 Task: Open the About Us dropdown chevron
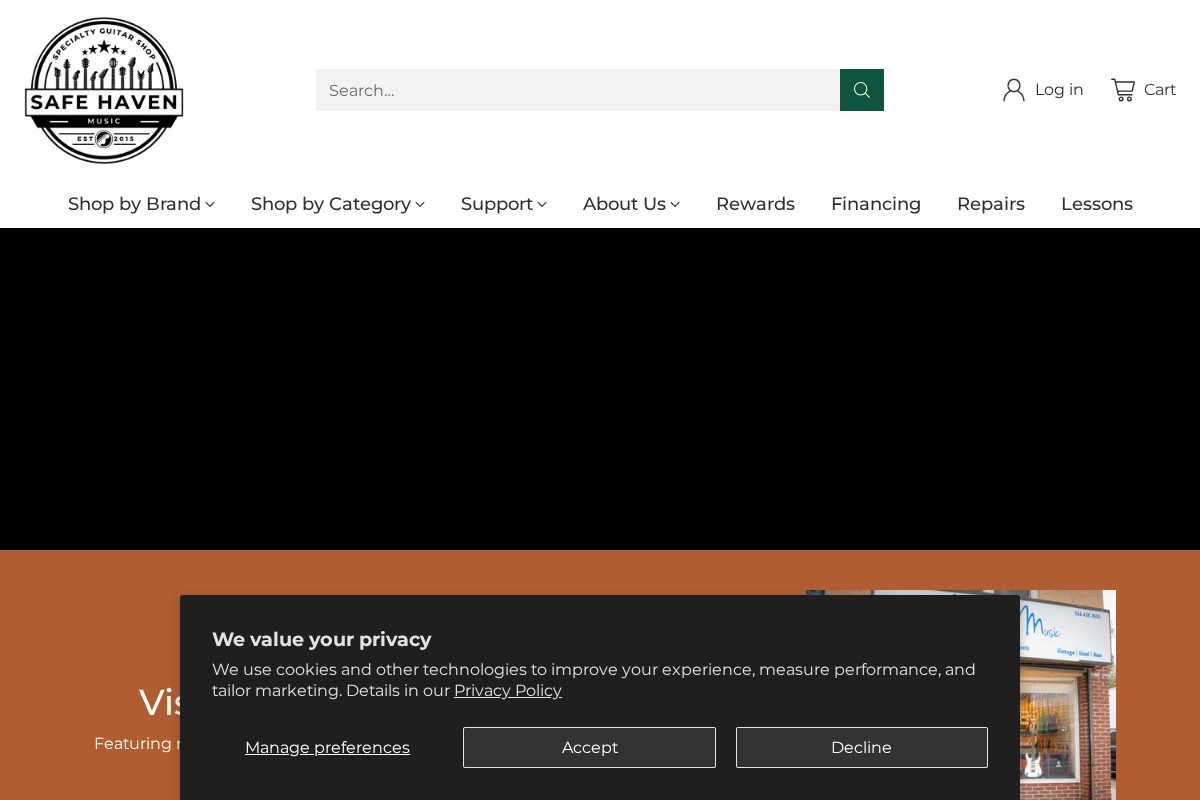tap(675, 204)
